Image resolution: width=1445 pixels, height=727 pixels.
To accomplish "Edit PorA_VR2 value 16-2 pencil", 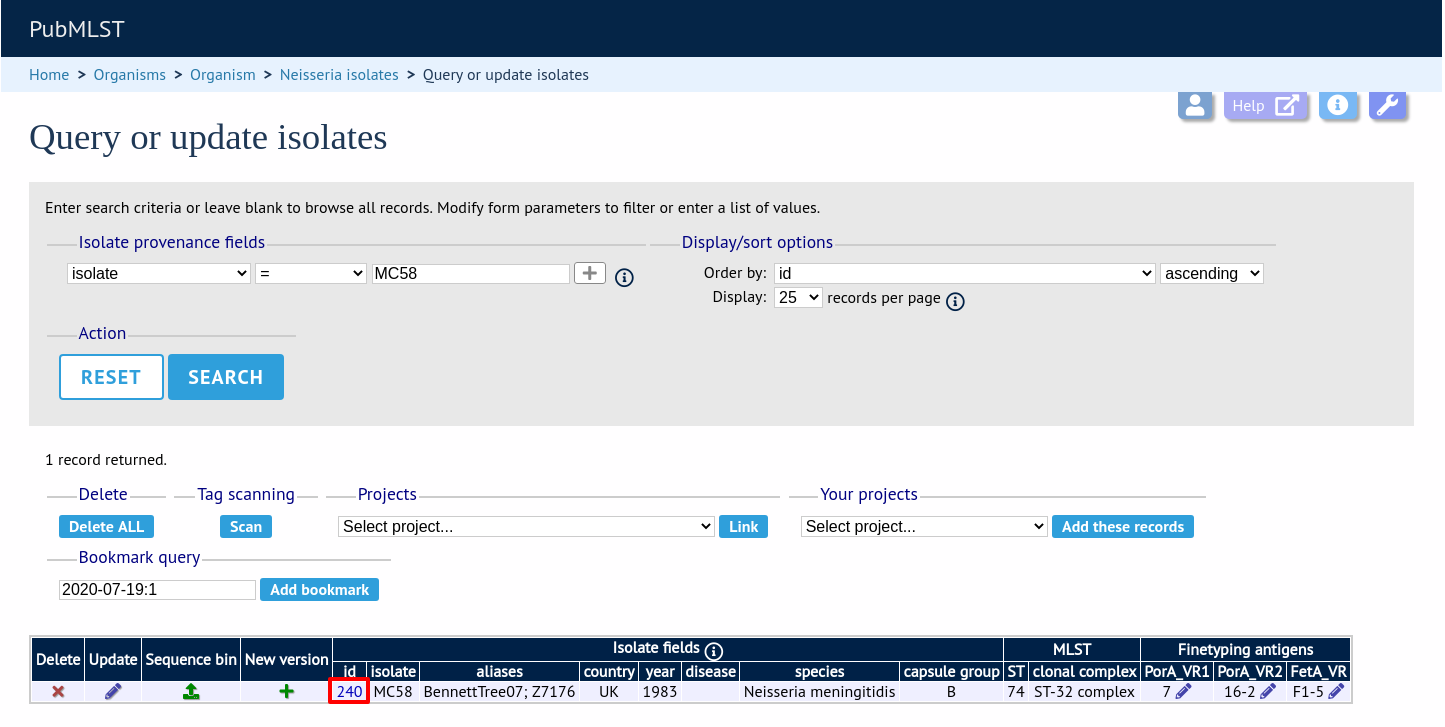I will pyautogui.click(x=1268, y=691).
